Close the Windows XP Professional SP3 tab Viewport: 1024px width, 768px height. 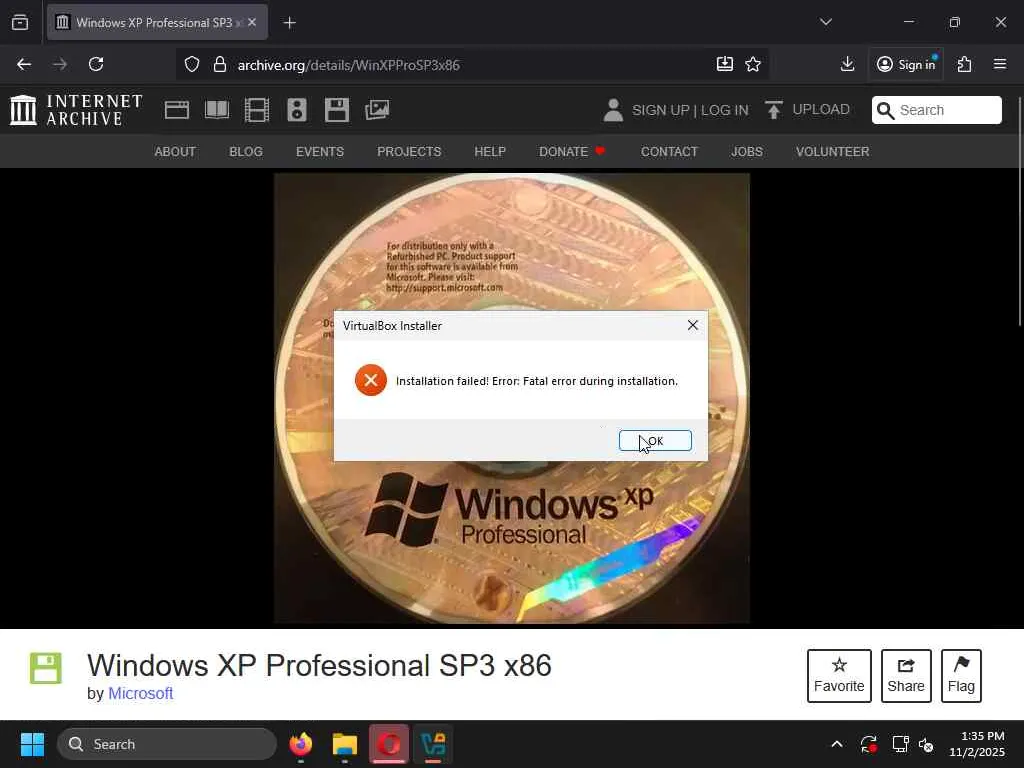pyautogui.click(x=252, y=22)
